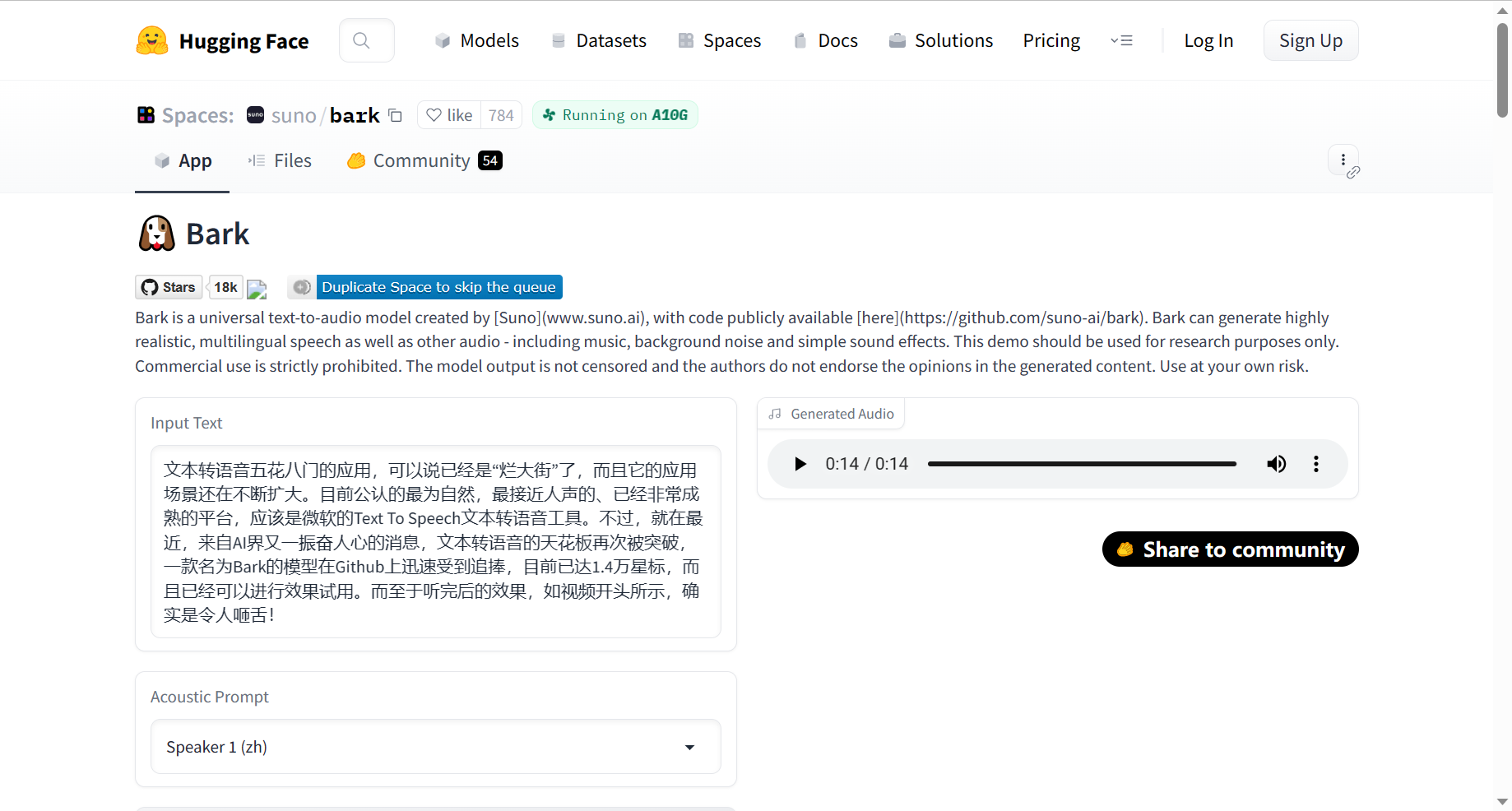1512x811 pixels.
Task: Click the scrollbar down arrow
Action: tap(1502, 802)
